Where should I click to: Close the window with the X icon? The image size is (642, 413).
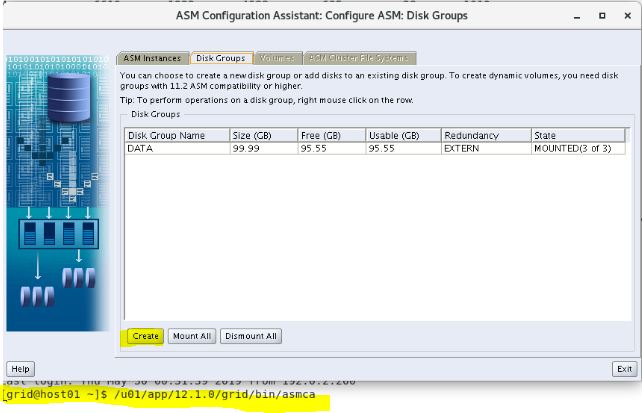click(627, 15)
